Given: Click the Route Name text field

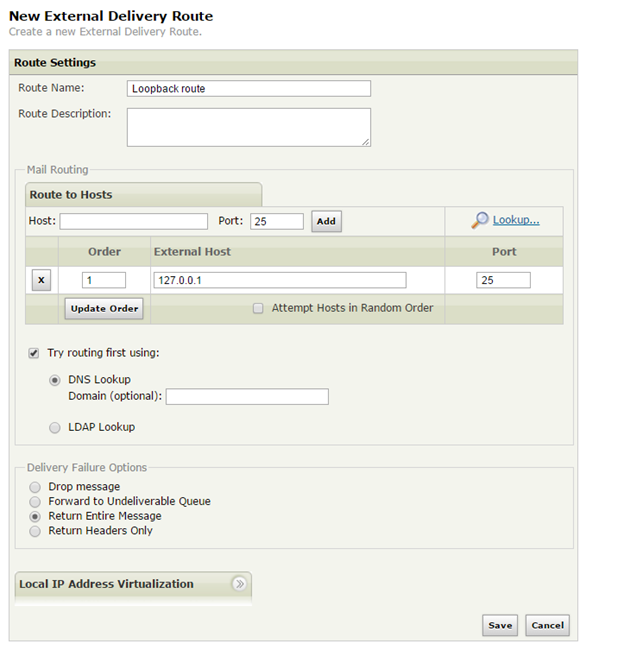Looking at the screenshot, I should [x=249, y=88].
